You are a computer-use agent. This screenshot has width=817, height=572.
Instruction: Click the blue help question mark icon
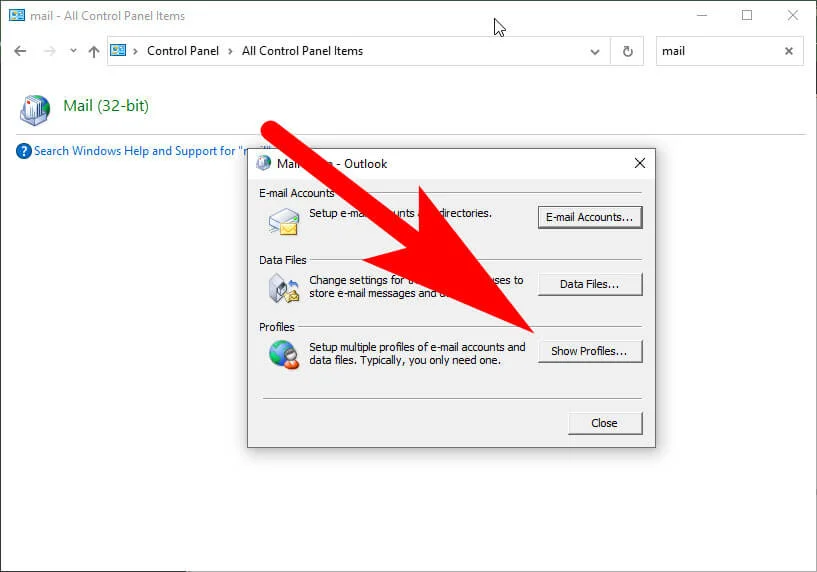point(23,151)
